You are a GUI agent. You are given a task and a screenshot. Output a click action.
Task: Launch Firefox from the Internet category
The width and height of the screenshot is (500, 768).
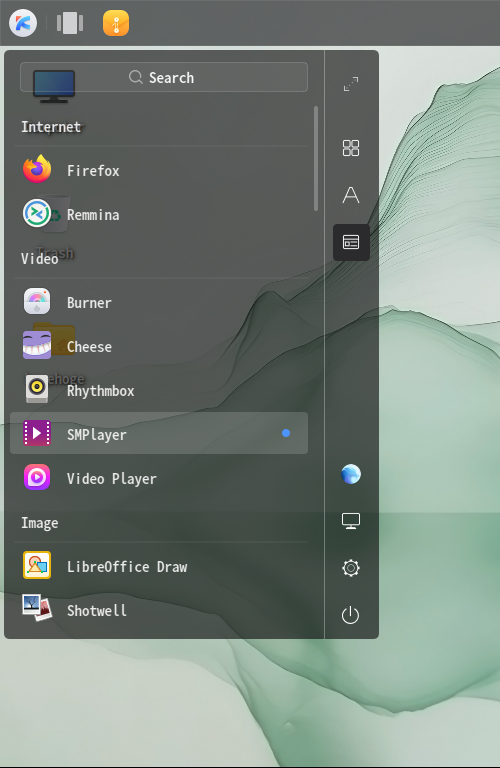[x=159, y=170]
